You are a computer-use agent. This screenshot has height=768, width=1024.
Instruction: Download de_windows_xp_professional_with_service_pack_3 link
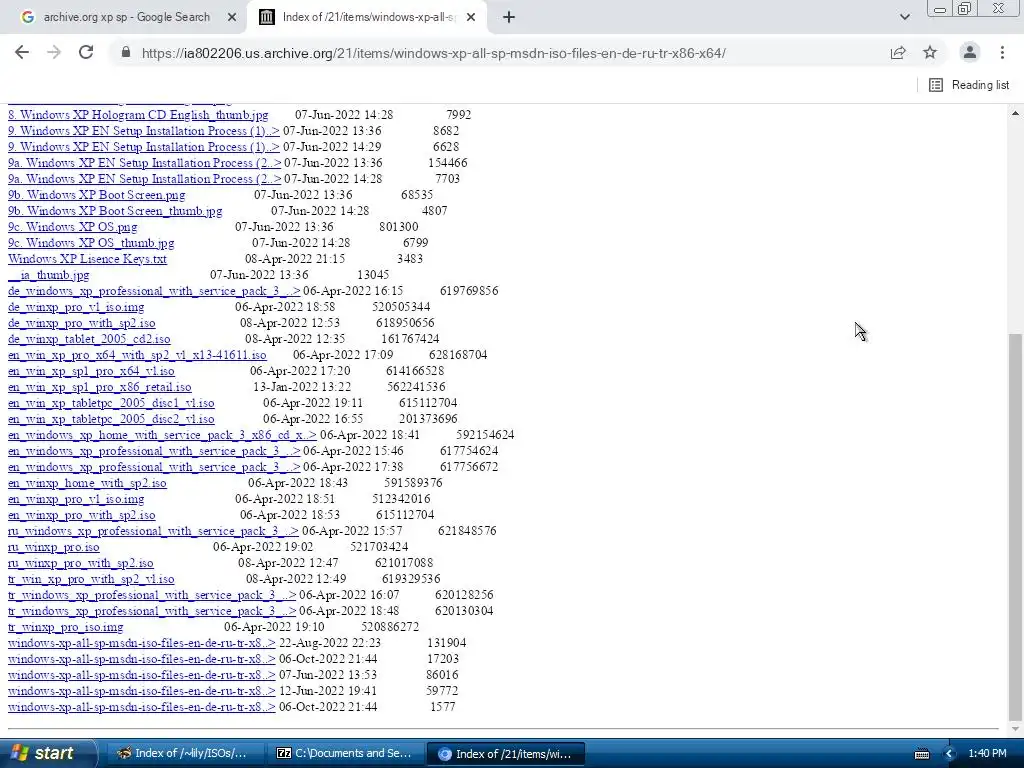coord(154,291)
